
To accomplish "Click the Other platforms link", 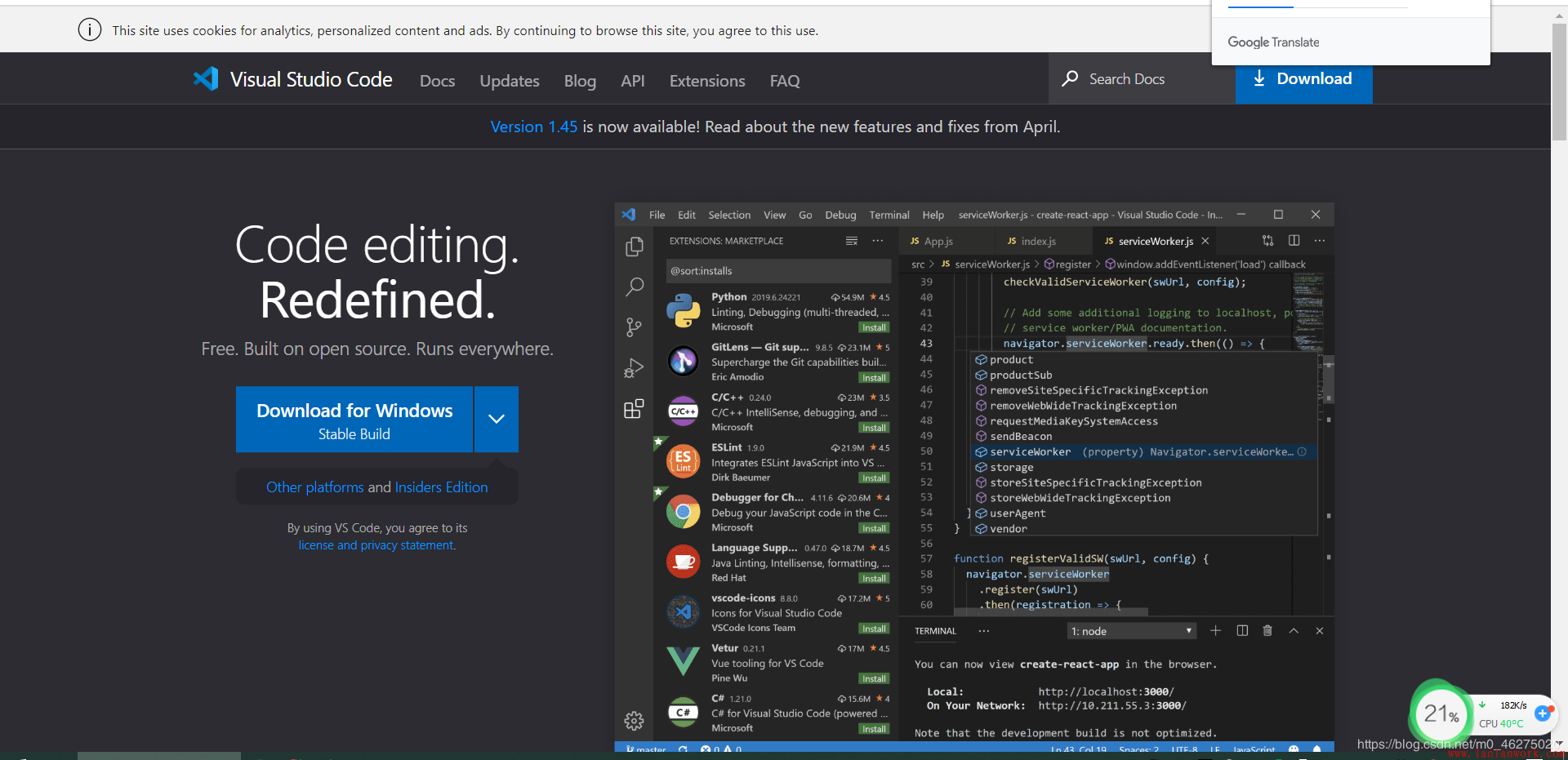I will click(314, 487).
